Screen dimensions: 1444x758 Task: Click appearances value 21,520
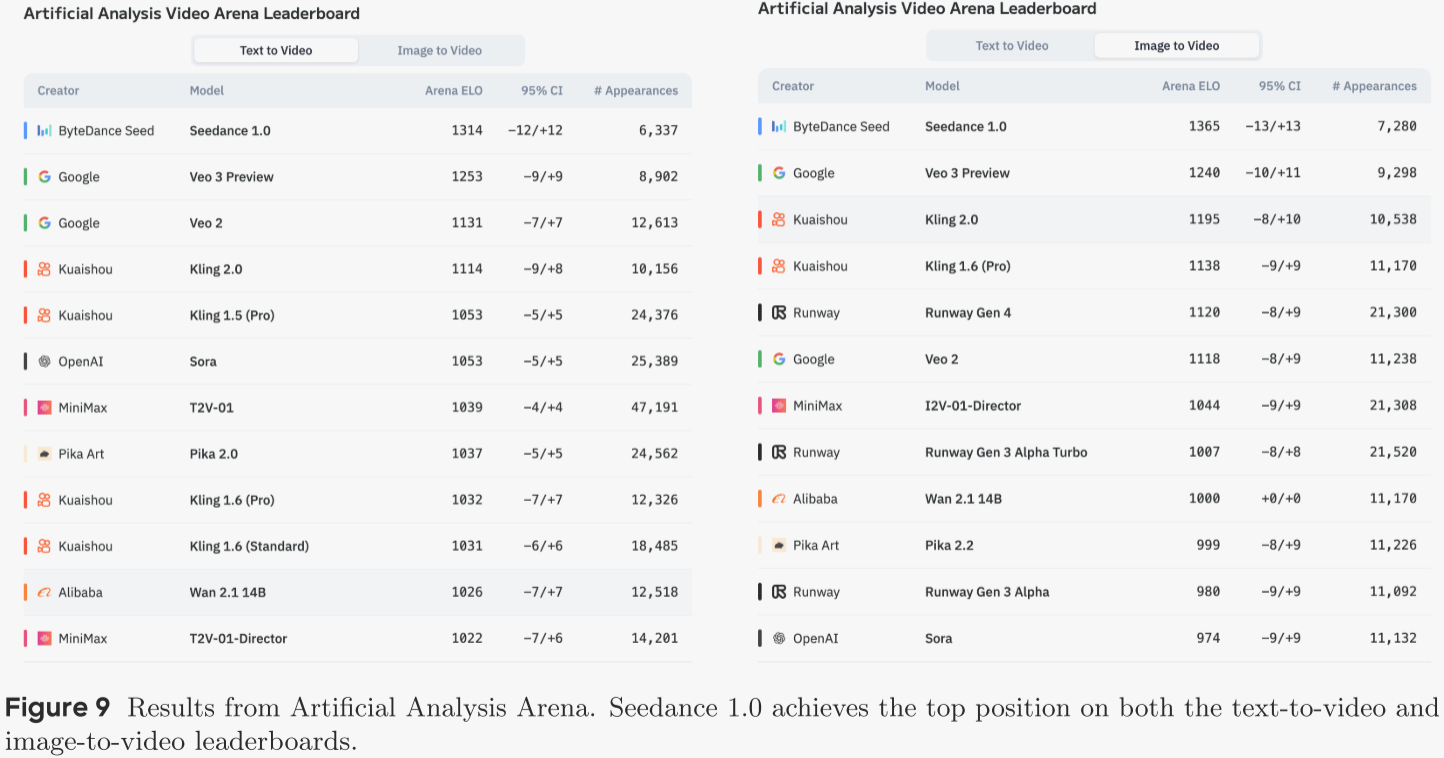pos(1393,452)
